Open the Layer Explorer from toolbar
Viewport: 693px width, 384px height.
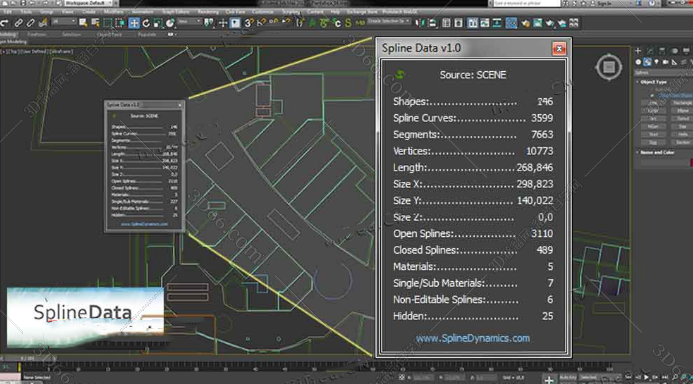[458, 23]
